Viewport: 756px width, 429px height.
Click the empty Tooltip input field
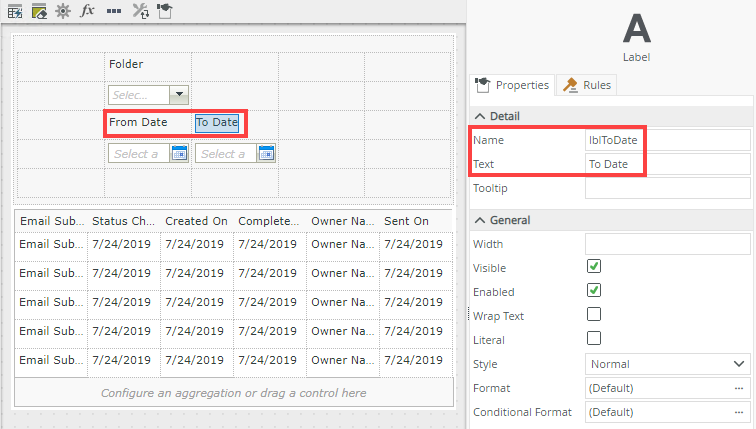668,188
